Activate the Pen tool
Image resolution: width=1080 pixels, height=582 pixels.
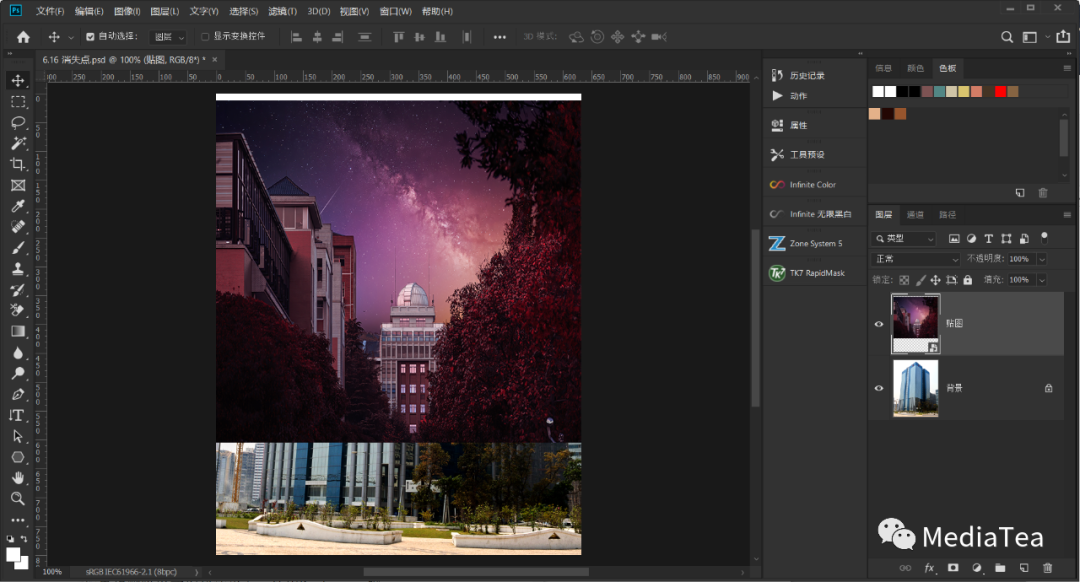click(18, 394)
